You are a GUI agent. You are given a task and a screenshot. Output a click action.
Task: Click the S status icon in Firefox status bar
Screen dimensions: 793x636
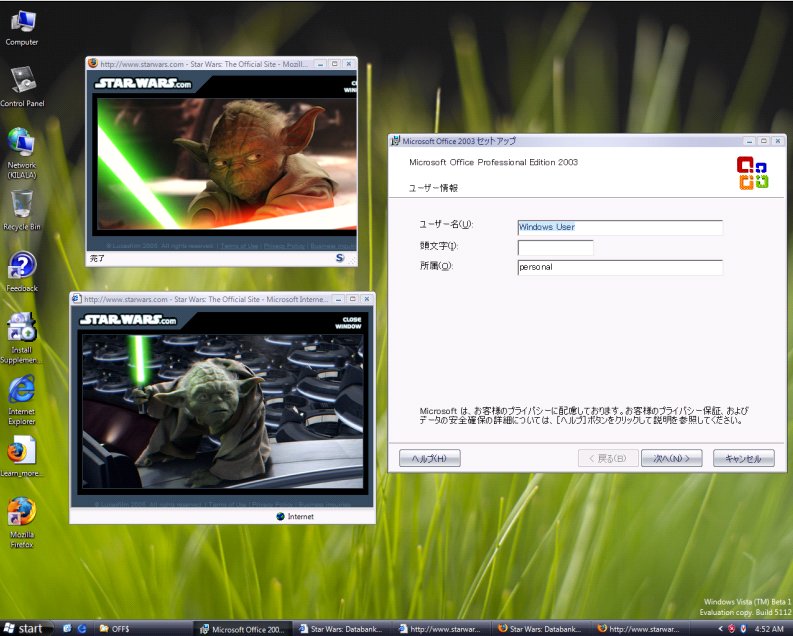pos(340,258)
